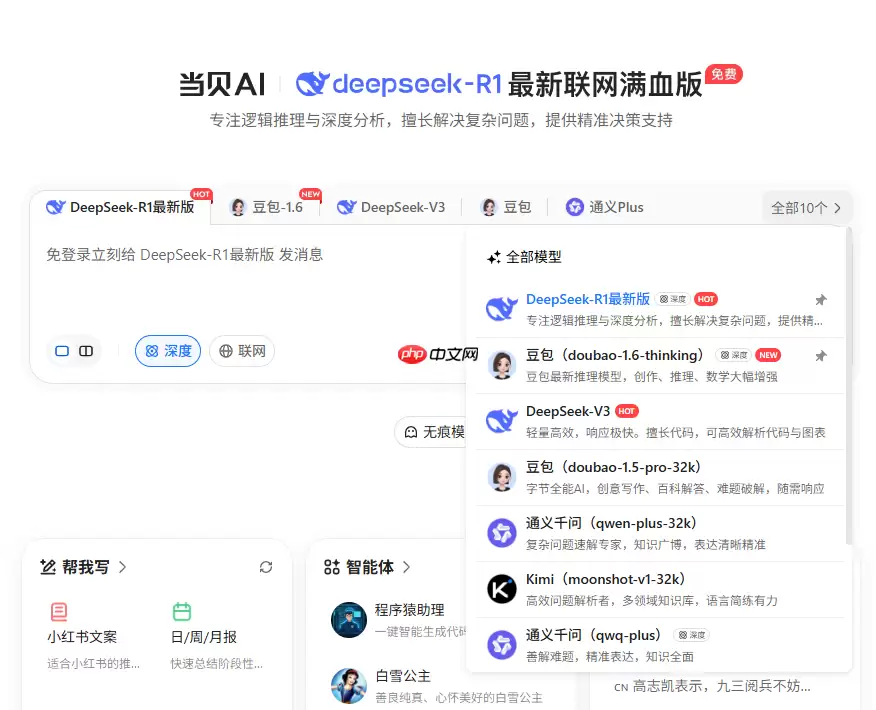
Task: Enable 联网 web search mode
Action: pos(241,351)
